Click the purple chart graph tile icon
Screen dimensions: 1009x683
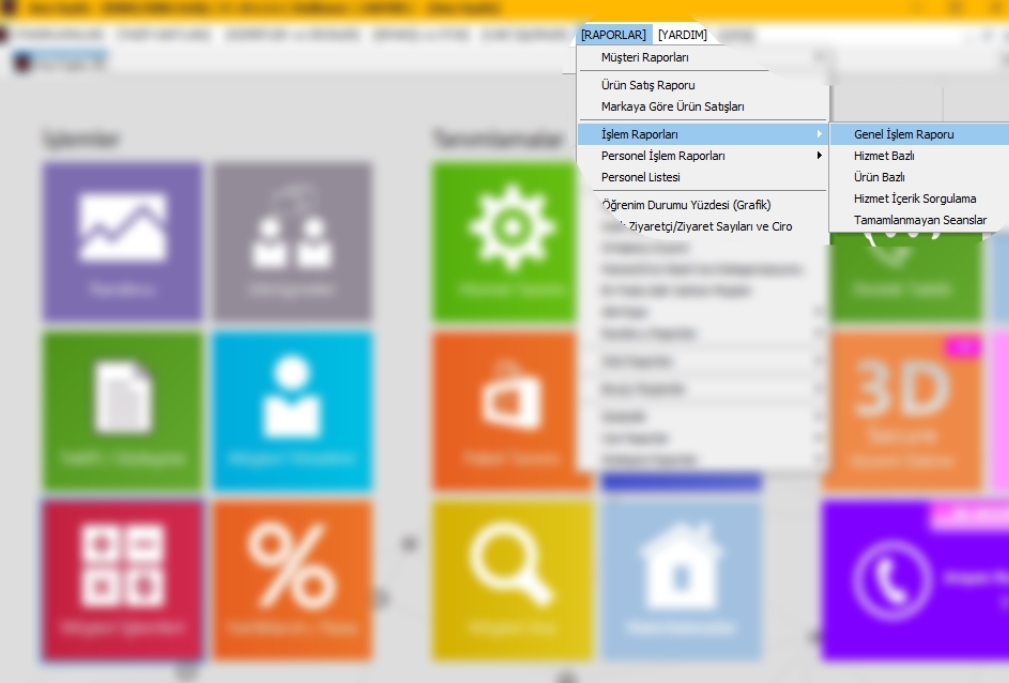(x=122, y=240)
